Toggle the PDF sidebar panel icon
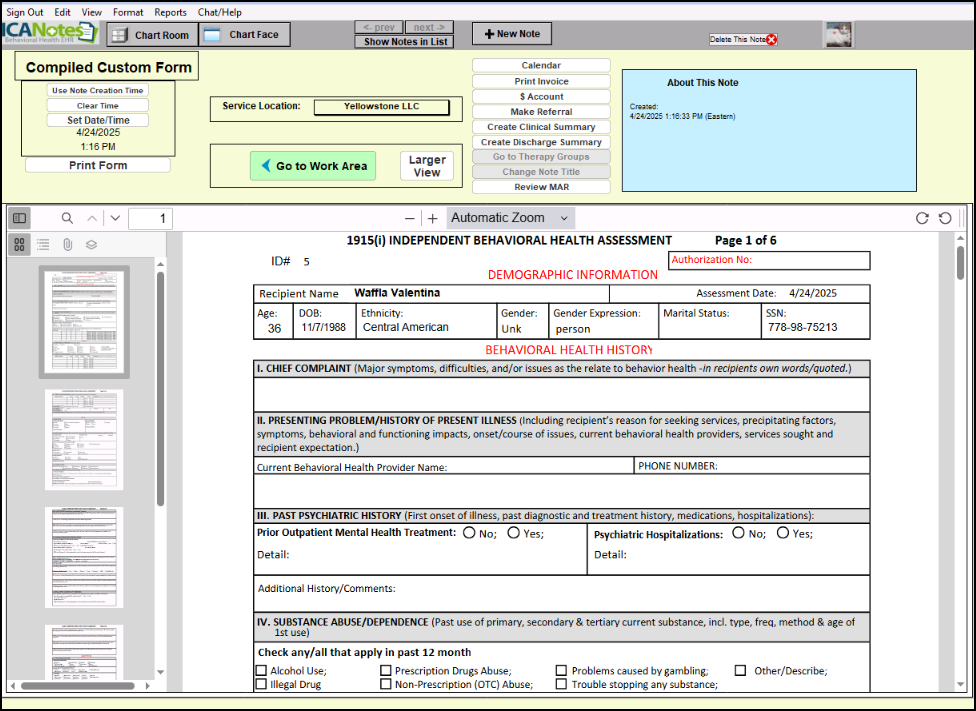This screenshot has height=711, width=976. coord(20,218)
